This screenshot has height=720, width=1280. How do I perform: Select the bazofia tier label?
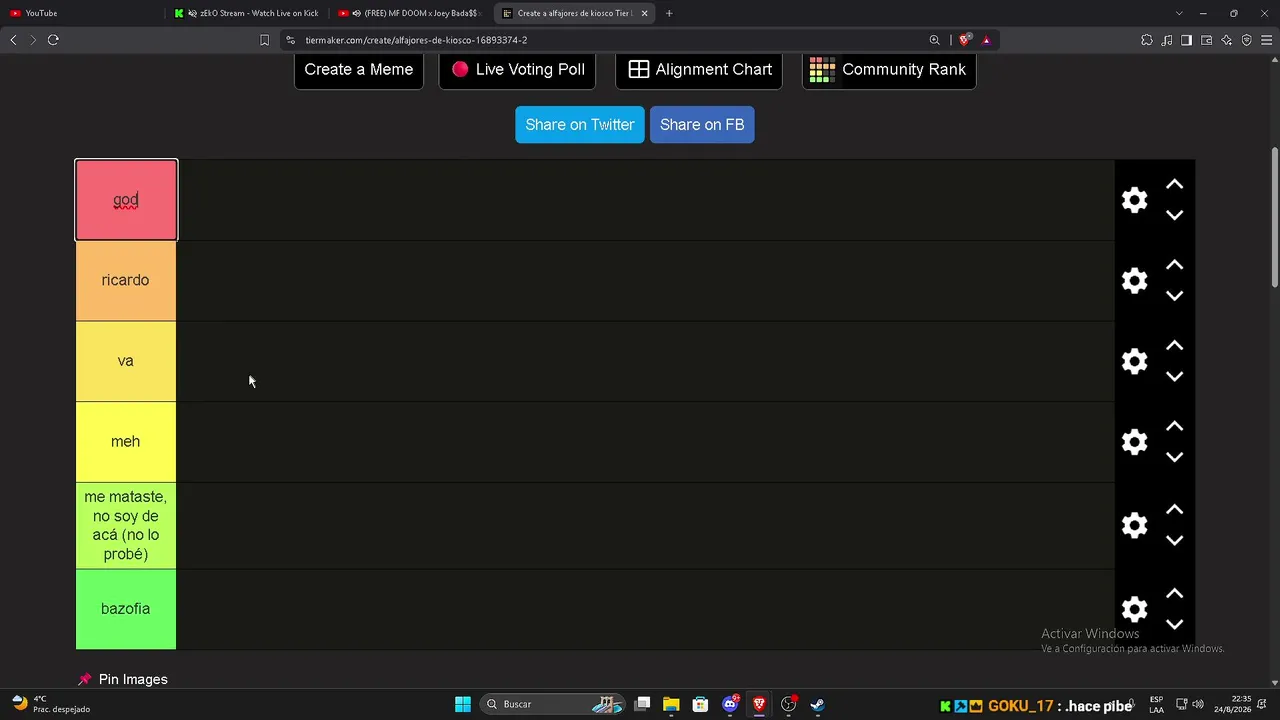(126, 609)
